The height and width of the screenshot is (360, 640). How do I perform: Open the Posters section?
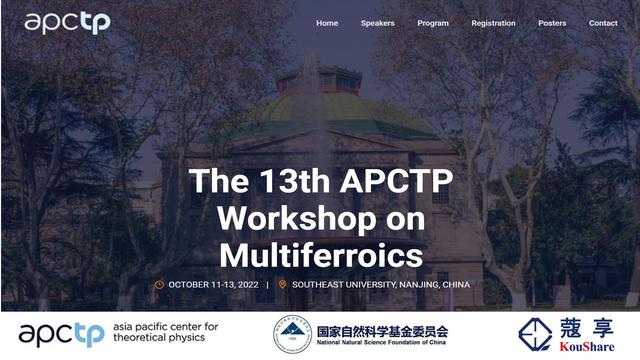tap(552, 23)
